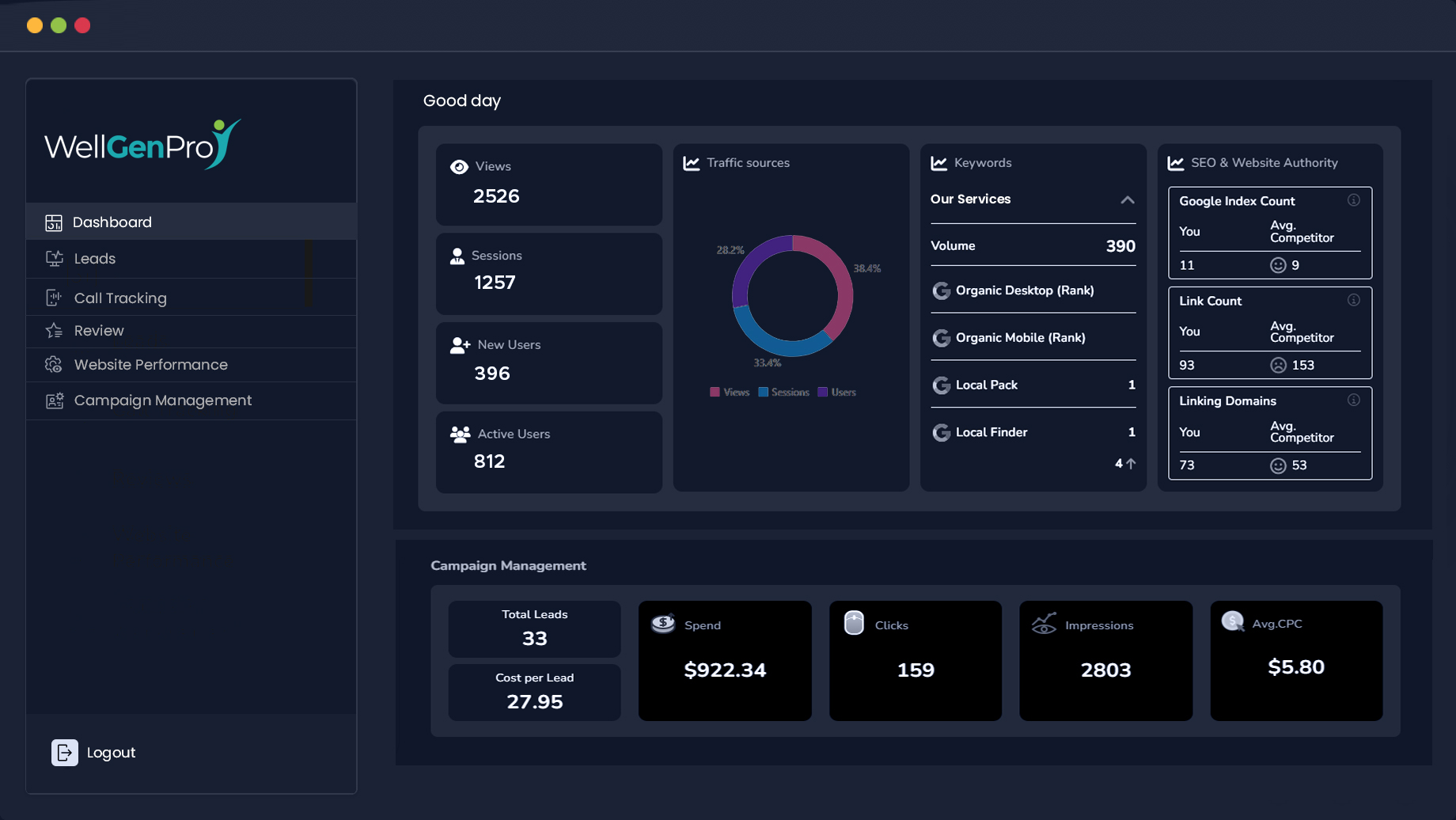Click the Cost per Lead 27.95 card

535,693
